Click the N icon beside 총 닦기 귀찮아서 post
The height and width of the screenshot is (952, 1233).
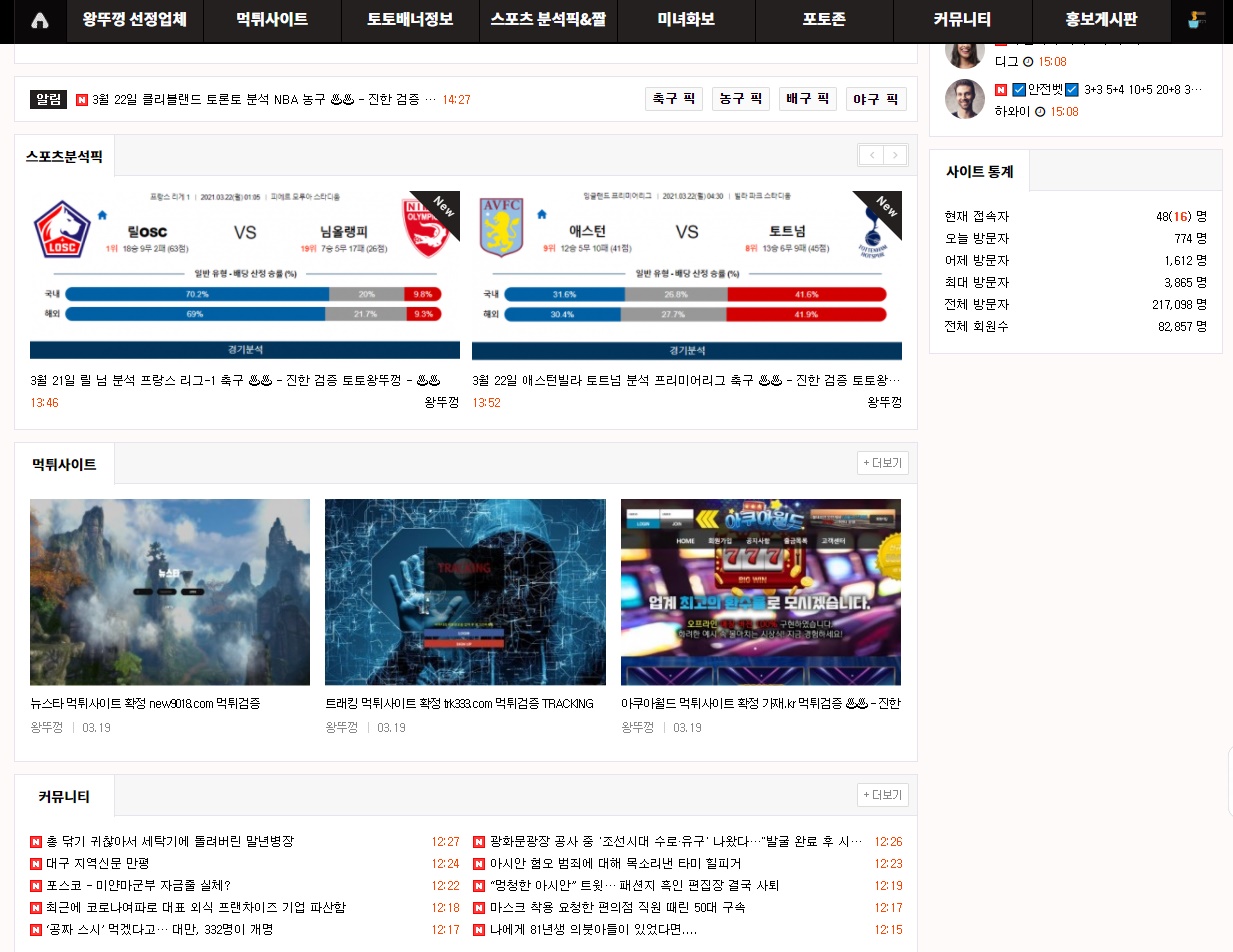pyautogui.click(x=36, y=842)
